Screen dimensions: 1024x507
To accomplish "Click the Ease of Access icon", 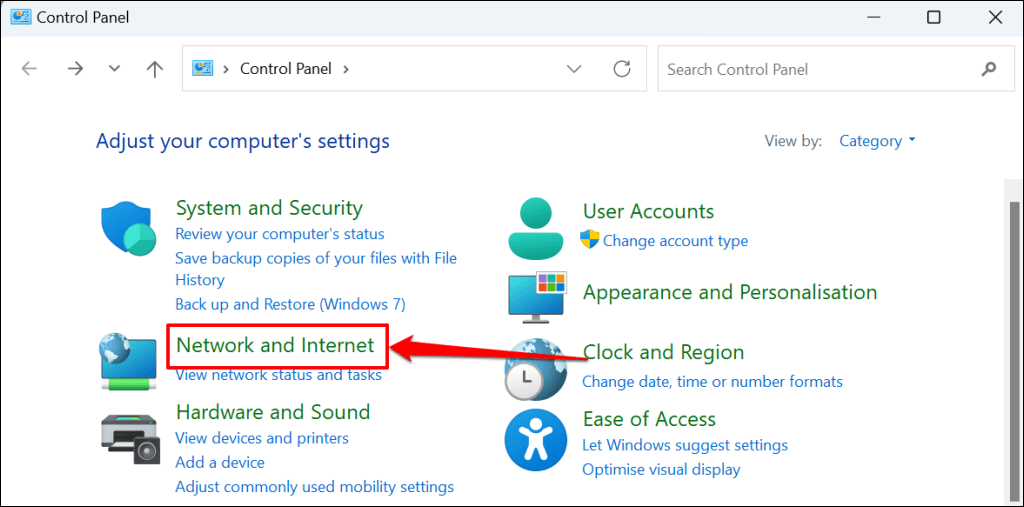I will pyautogui.click(x=536, y=440).
